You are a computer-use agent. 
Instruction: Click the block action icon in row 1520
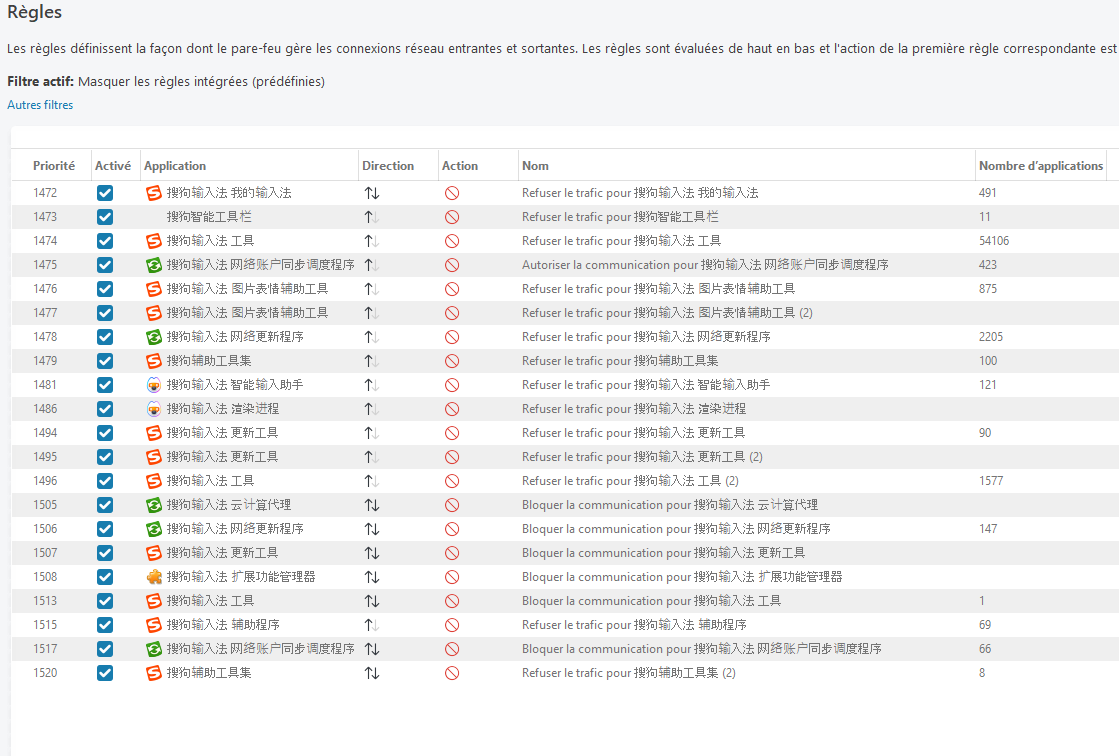click(x=452, y=672)
